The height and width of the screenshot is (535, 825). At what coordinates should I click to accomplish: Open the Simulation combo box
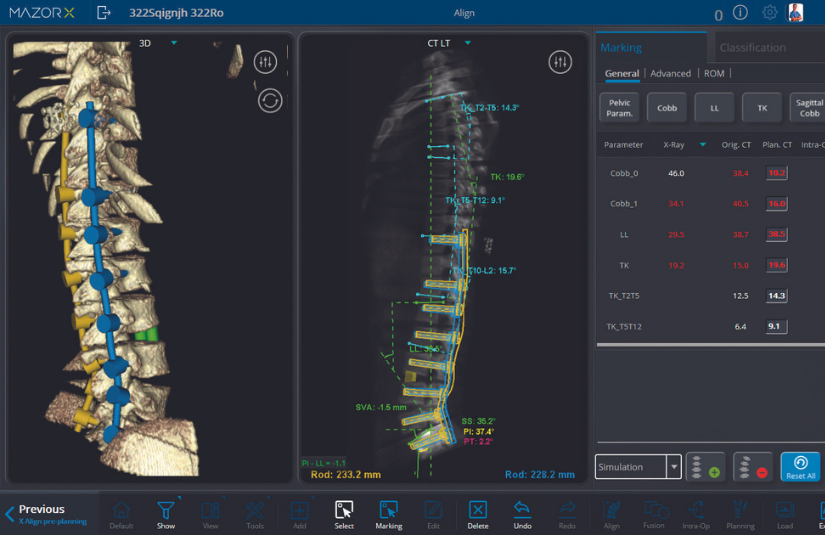(x=638, y=467)
